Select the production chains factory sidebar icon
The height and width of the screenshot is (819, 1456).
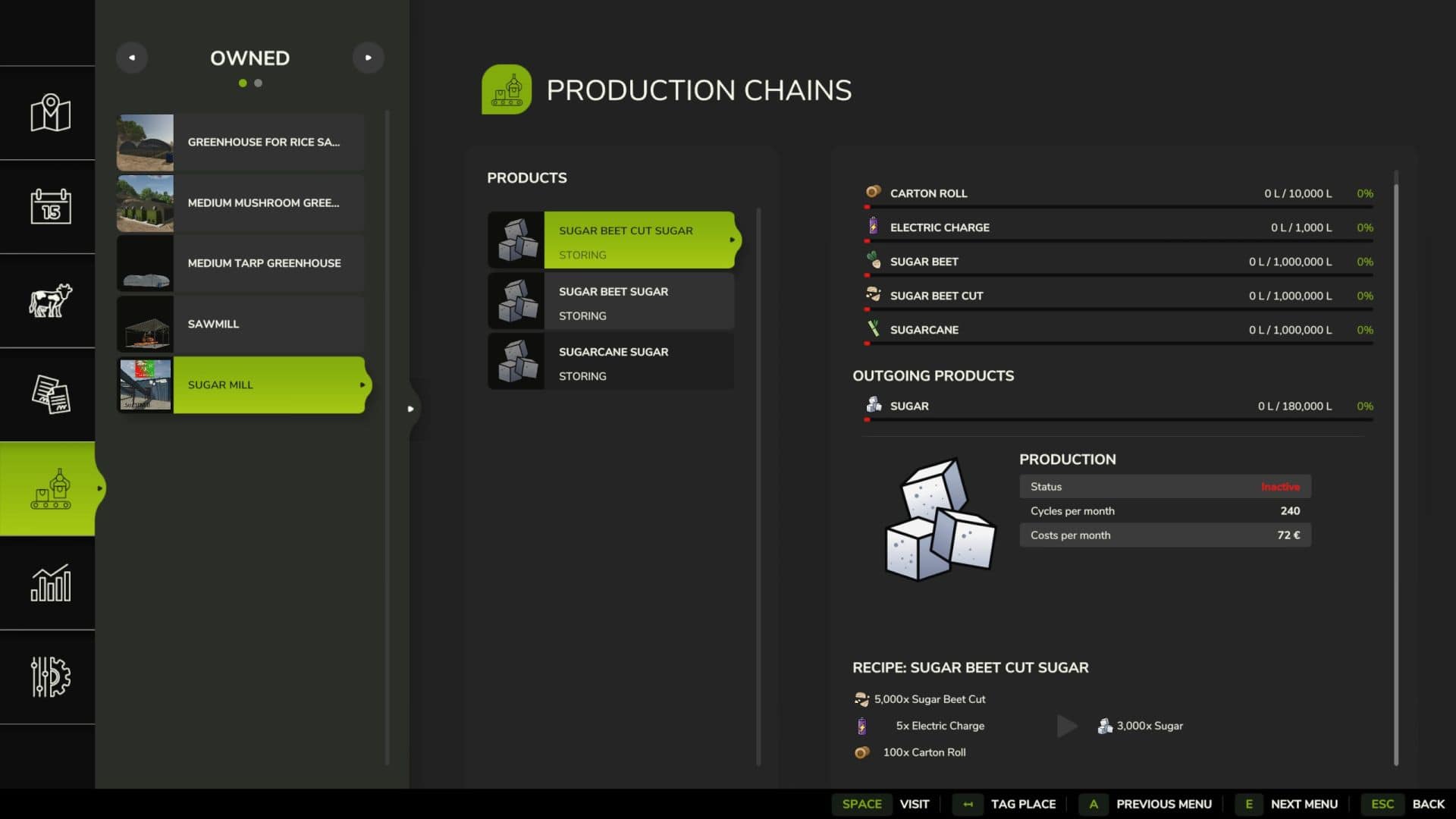tap(50, 488)
